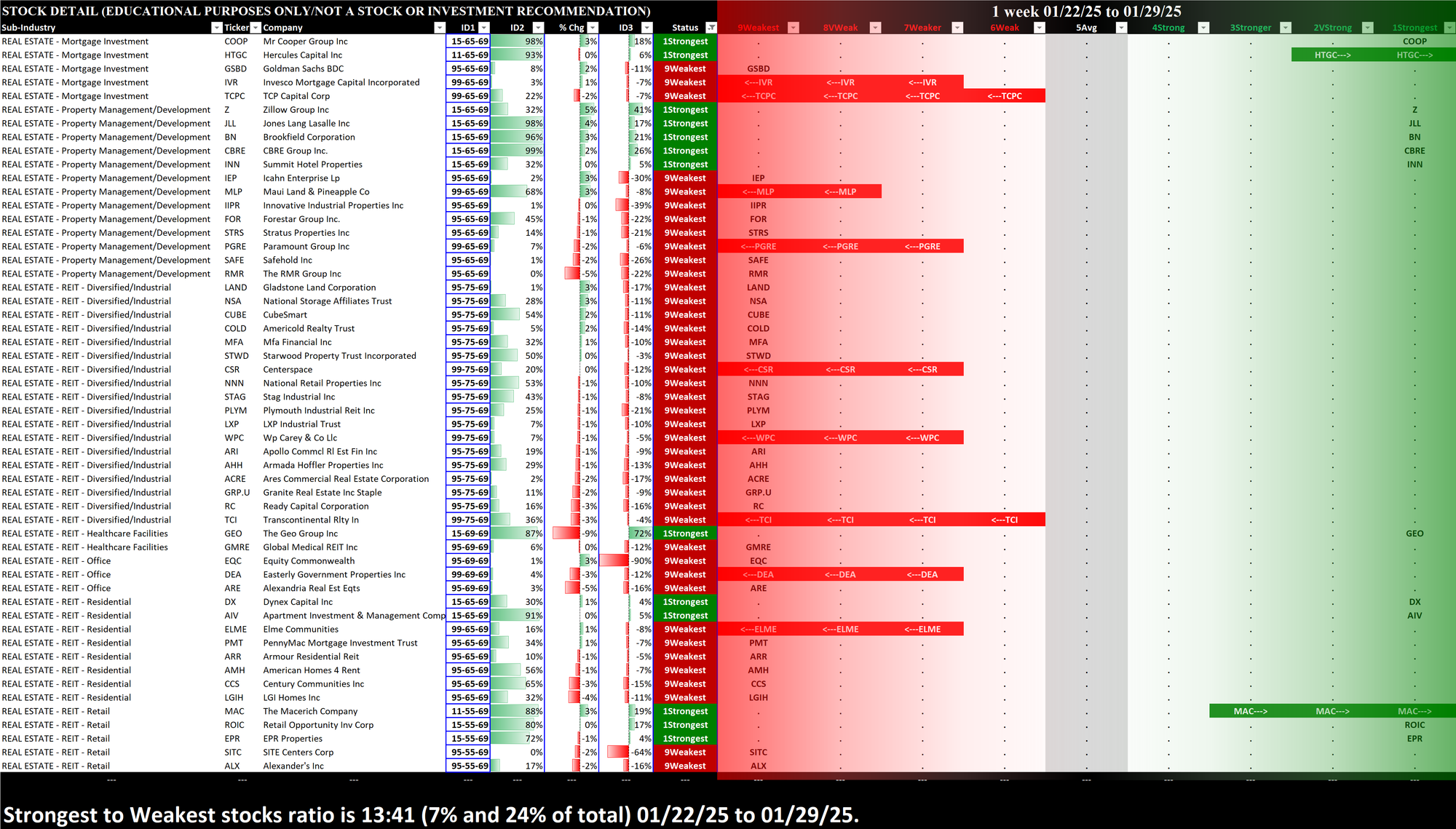Open the 2VStrong filter dropdown
Image resolution: width=1456 pixels, height=829 pixels.
(1368, 28)
